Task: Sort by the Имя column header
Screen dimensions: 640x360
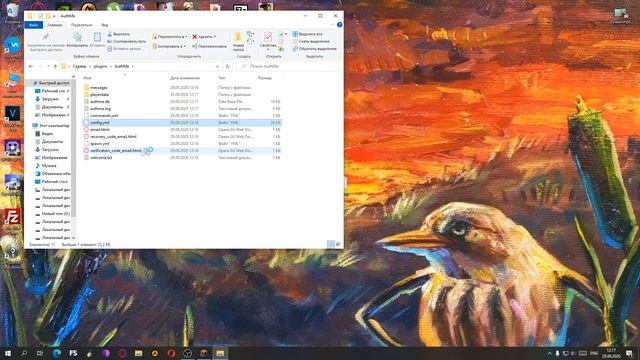Action: coord(87,78)
